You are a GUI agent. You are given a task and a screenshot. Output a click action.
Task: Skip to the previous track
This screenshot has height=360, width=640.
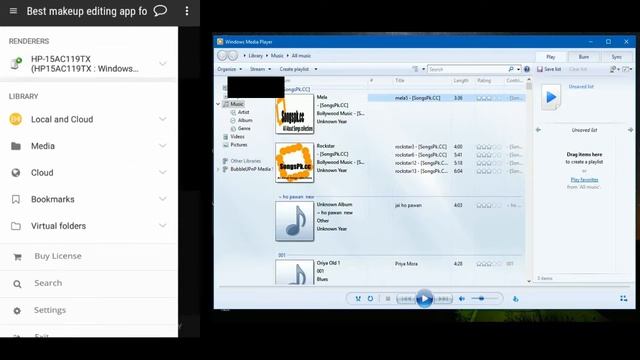tap(406, 299)
